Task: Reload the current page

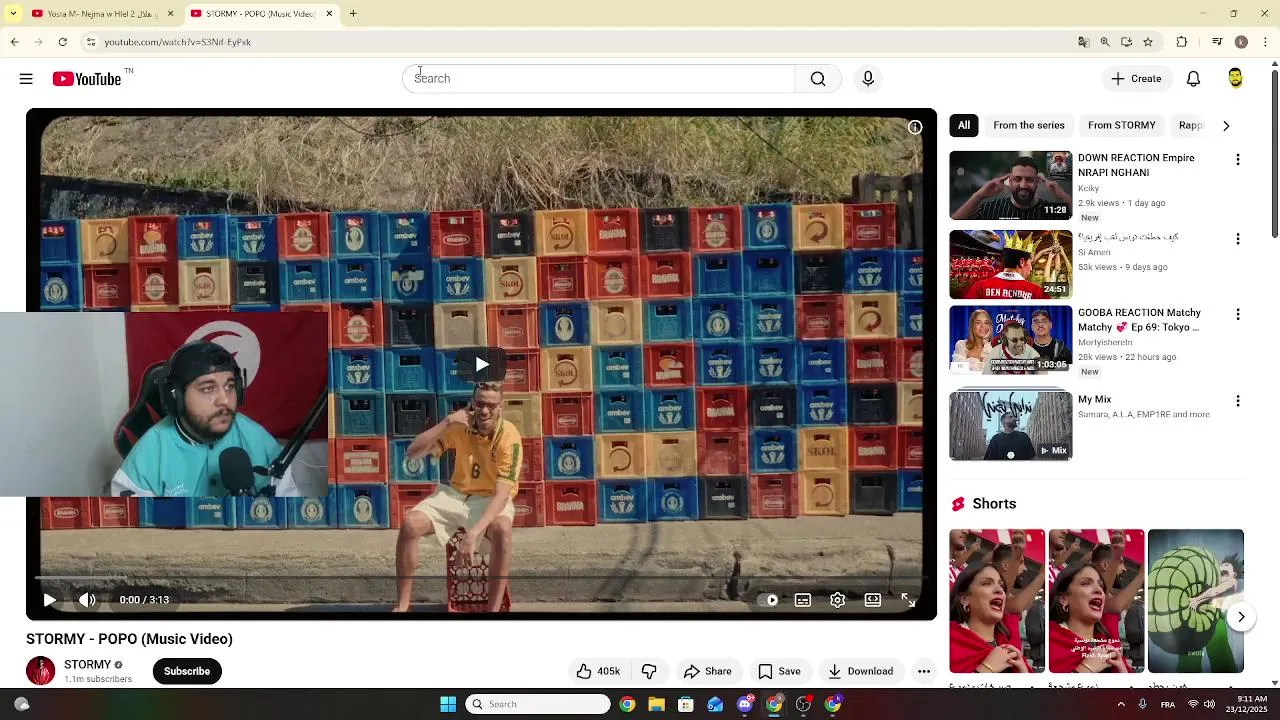Action: pyautogui.click(x=63, y=42)
